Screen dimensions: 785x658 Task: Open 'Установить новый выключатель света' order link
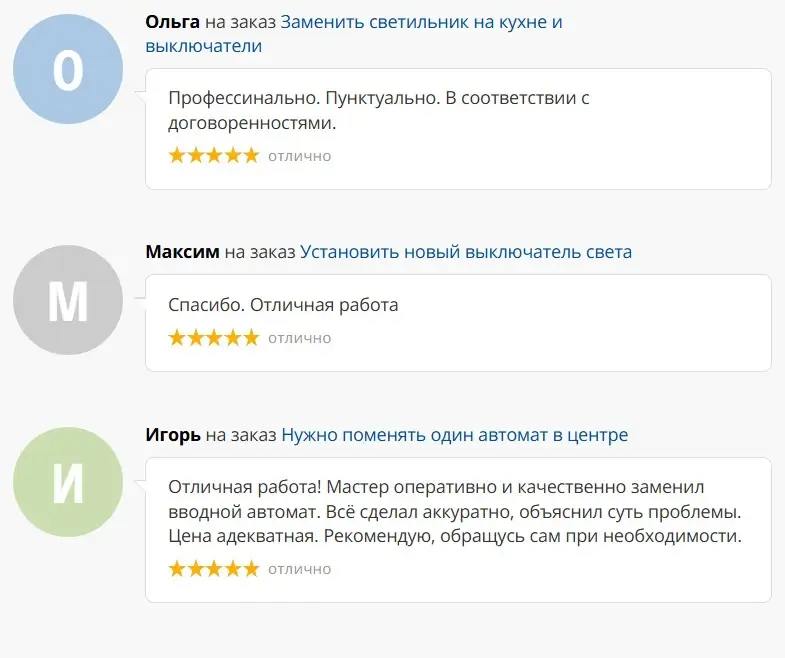click(466, 252)
